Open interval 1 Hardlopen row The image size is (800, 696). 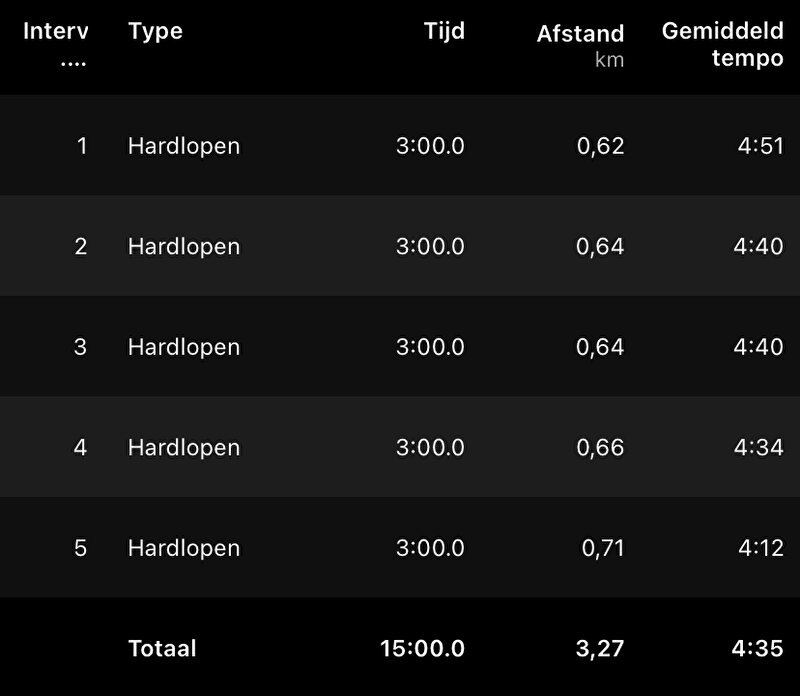pyautogui.click(x=400, y=145)
